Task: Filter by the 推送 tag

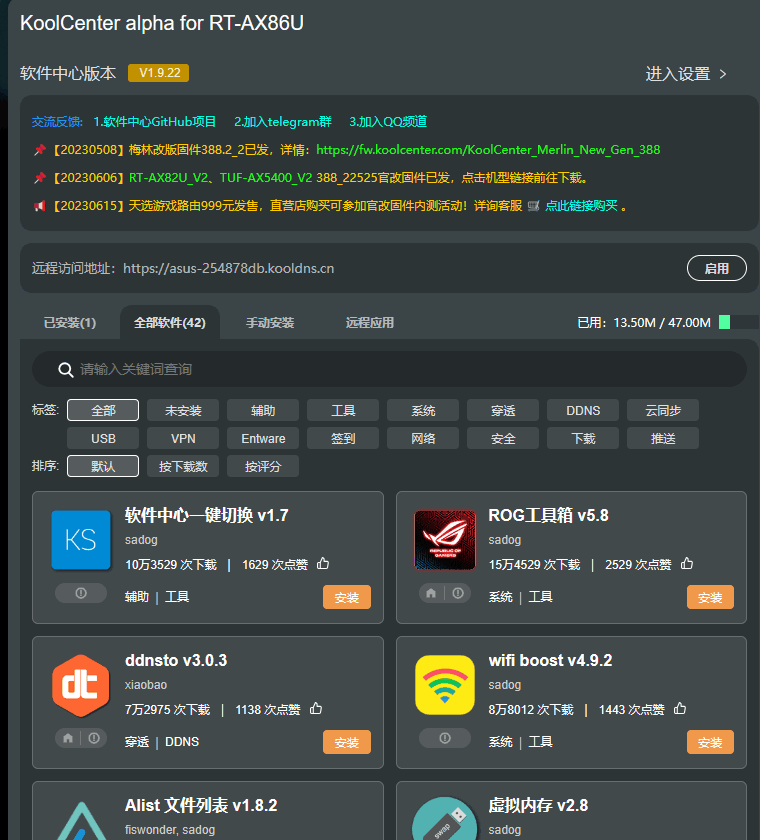Action: pyautogui.click(x=663, y=438)
